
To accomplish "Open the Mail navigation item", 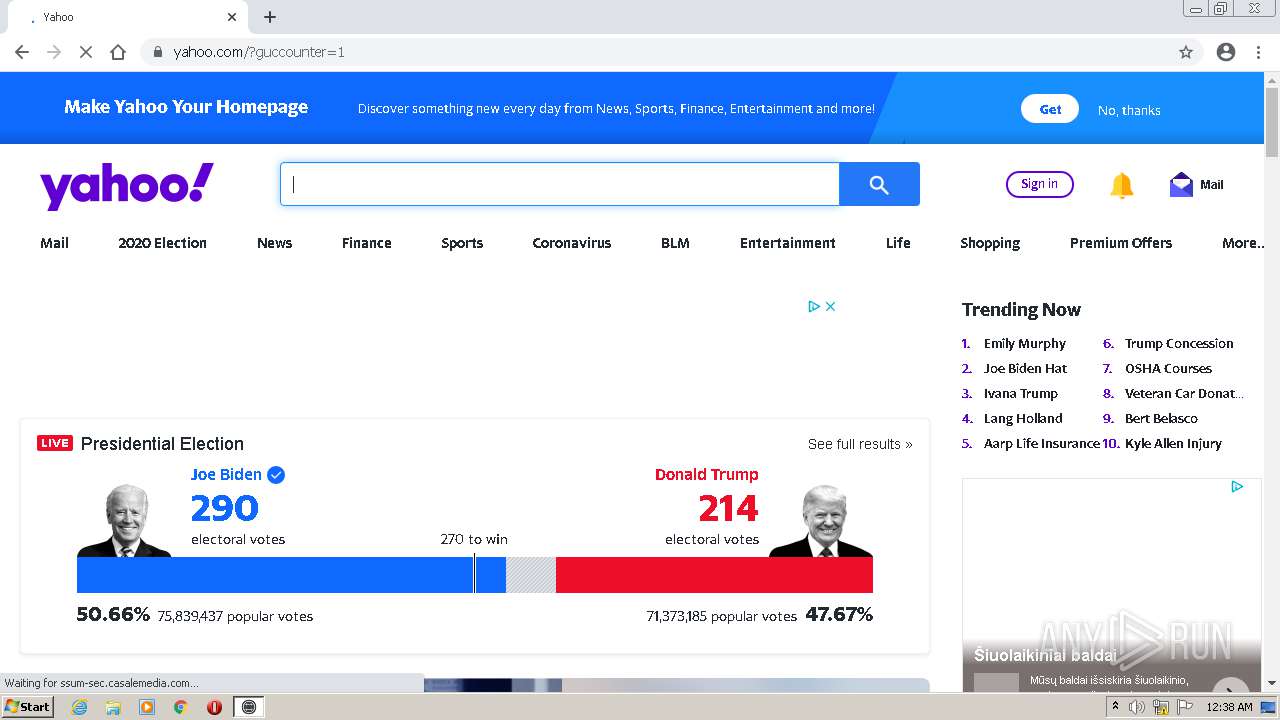I will pyautogui.click(x=54, y=243).
